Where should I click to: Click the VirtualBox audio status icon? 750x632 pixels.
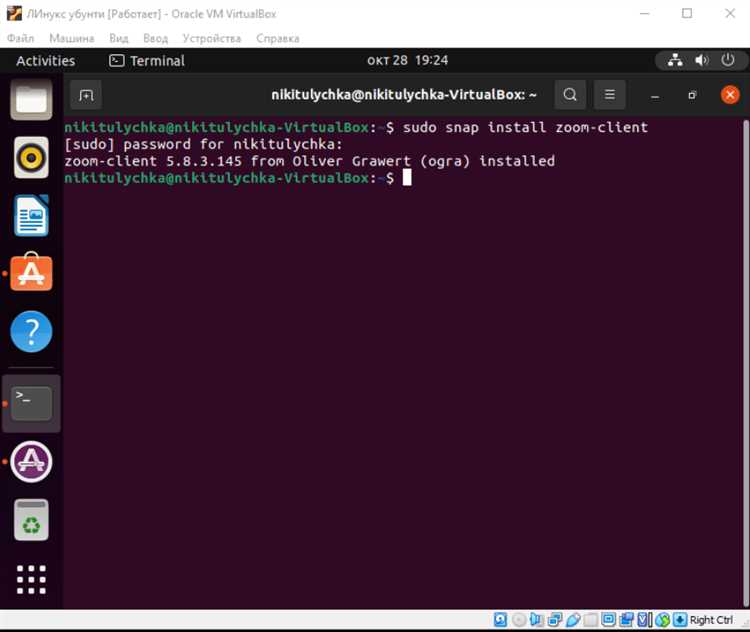tap(537, 620)
